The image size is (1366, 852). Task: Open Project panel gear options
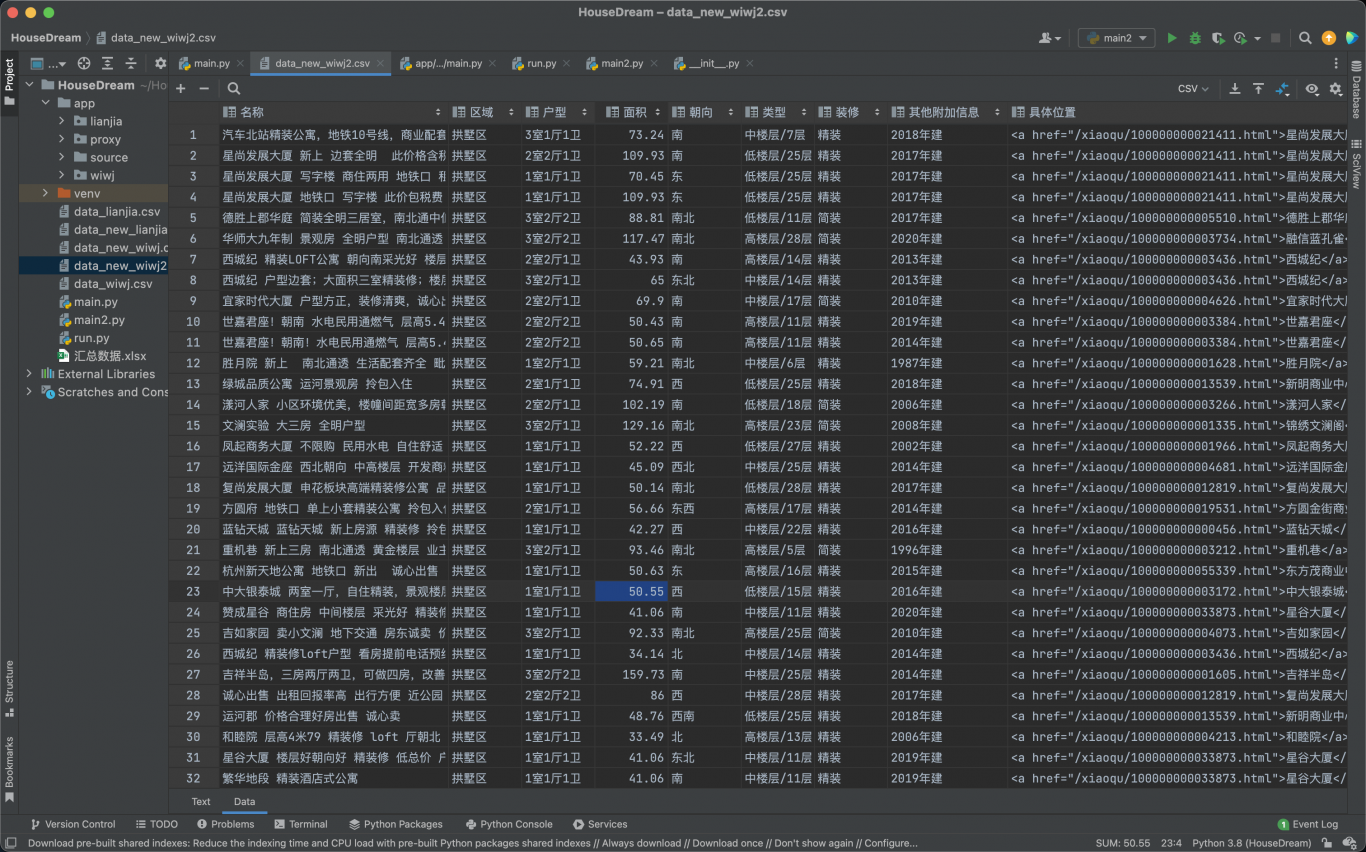click(160, 63)
